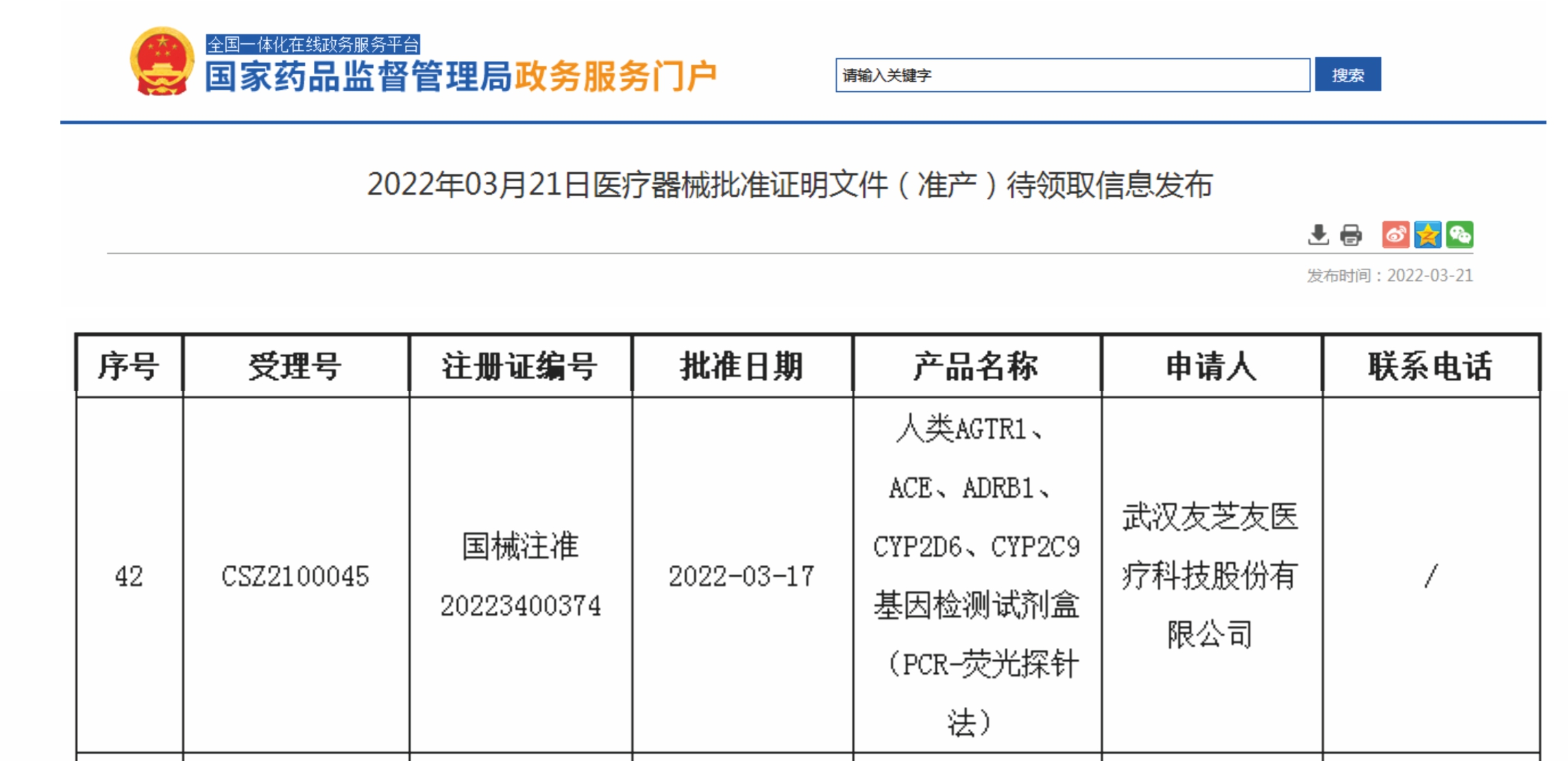The image size is (1568, 761).
Task: Click the 注册证编号 column header
Action: tap(520, 366)
